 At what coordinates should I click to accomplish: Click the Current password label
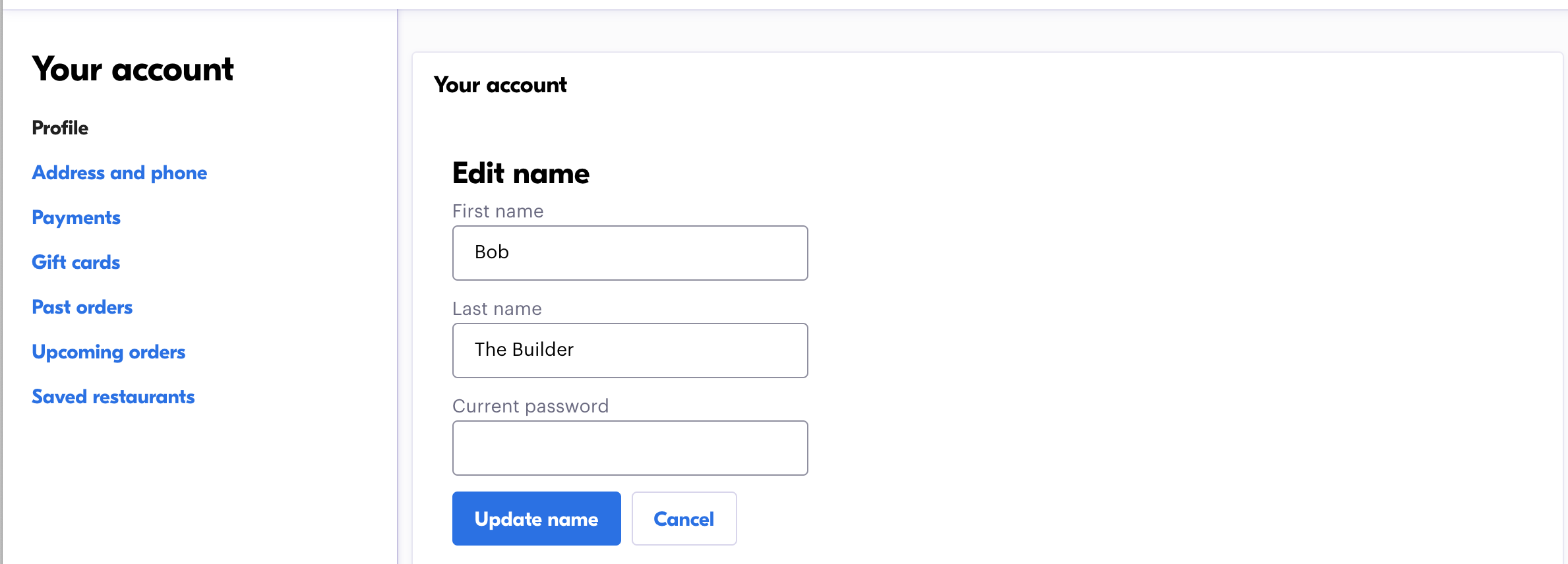click(530, 407)
